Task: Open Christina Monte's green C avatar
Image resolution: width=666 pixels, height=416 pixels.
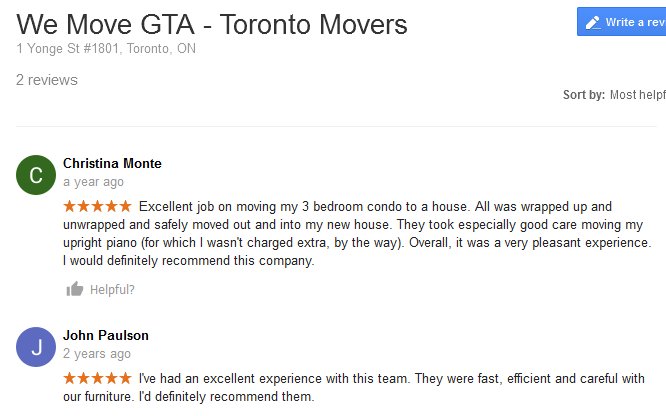Action: point(36,176)
